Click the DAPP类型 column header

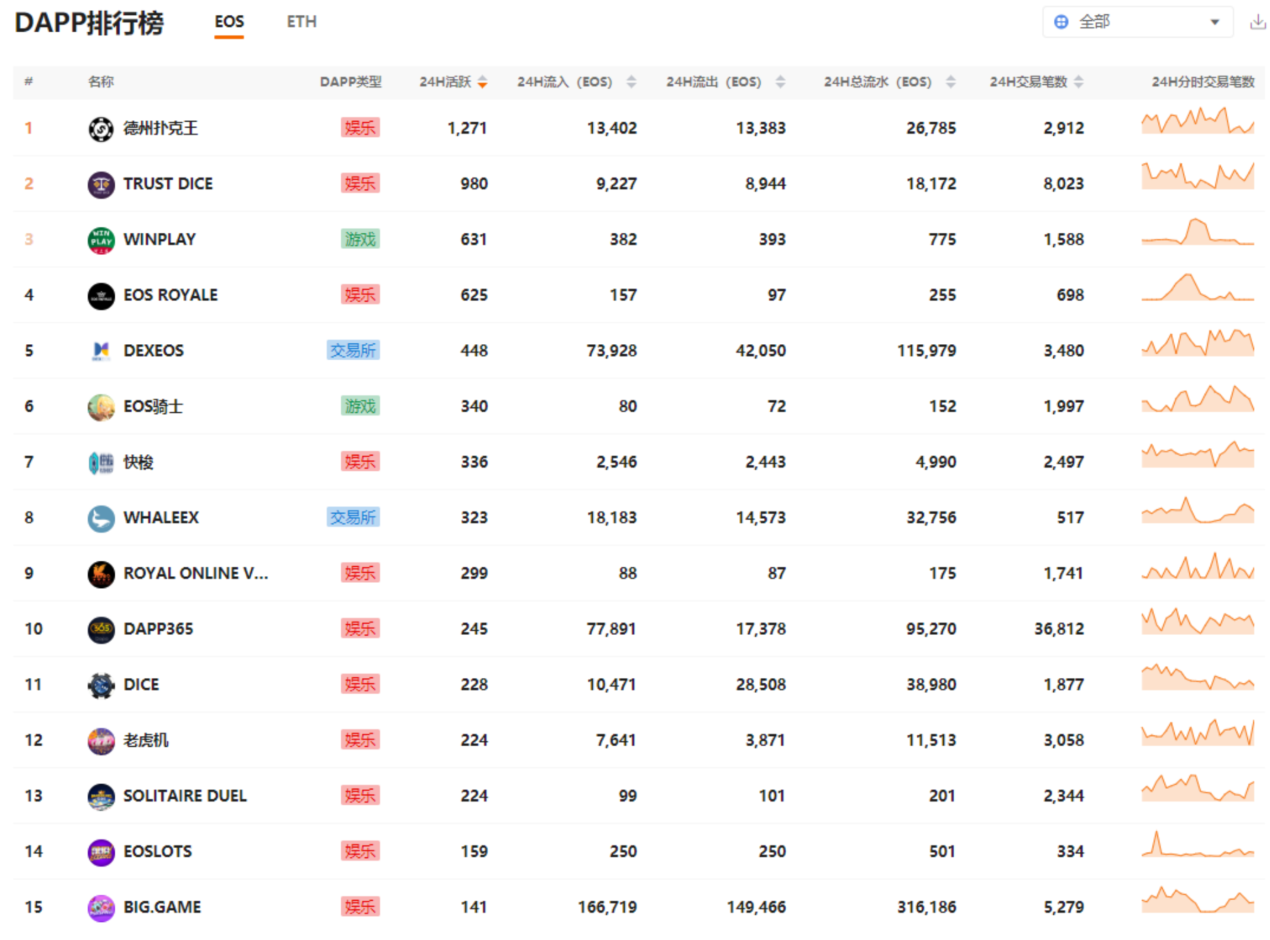tap(351, 83)
